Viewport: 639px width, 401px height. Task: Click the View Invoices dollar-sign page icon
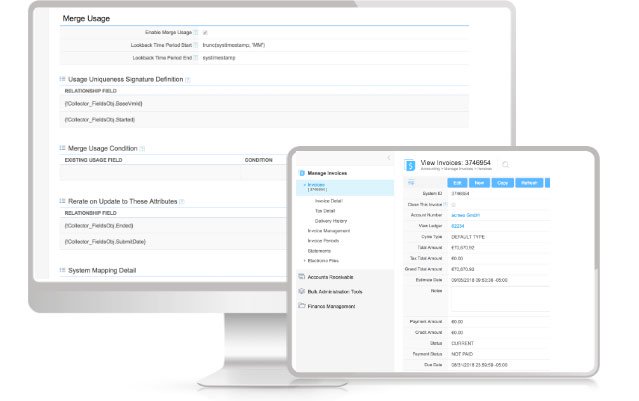tap(410, 165)
